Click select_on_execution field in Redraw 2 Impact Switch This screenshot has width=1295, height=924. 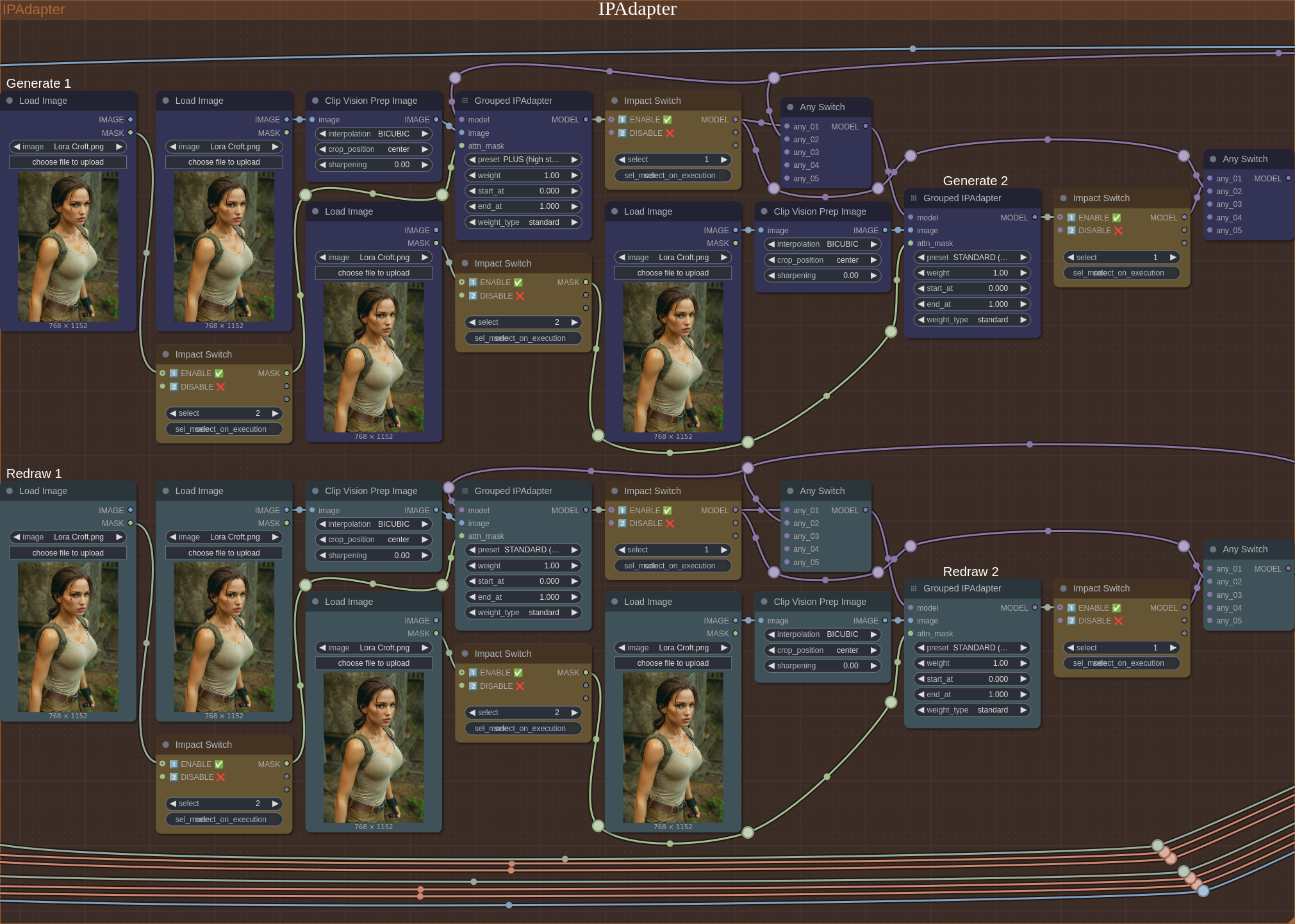point(1121,663)
